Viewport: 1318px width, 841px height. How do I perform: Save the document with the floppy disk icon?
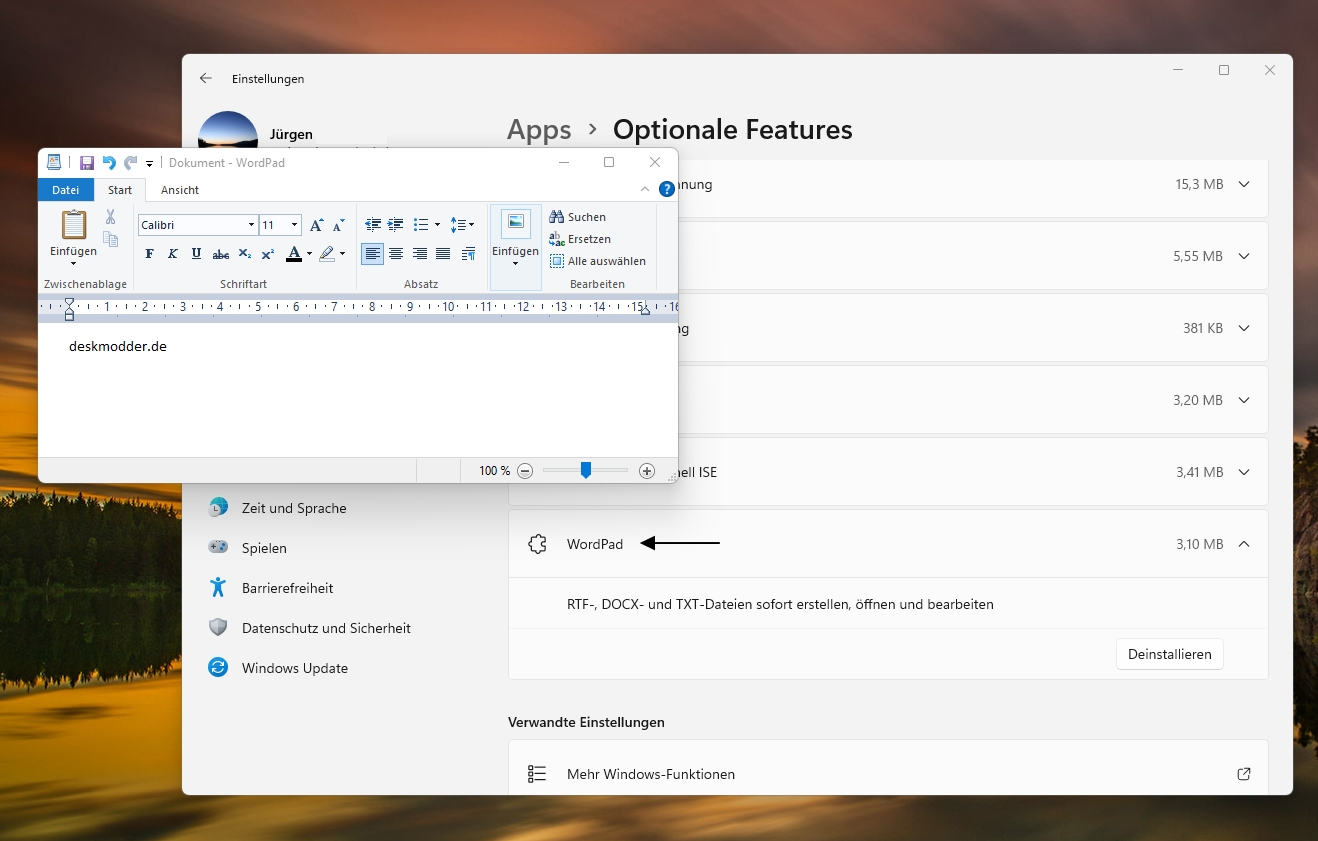(87, 163)
